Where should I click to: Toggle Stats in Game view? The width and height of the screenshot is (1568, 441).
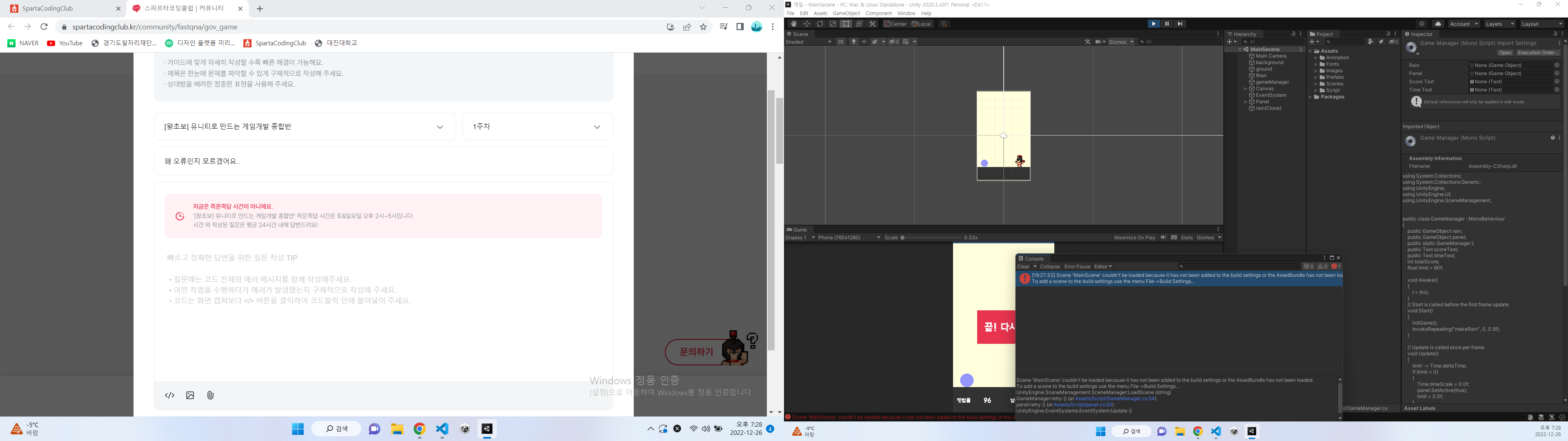pyautogui.click(x=1186, y=238)
